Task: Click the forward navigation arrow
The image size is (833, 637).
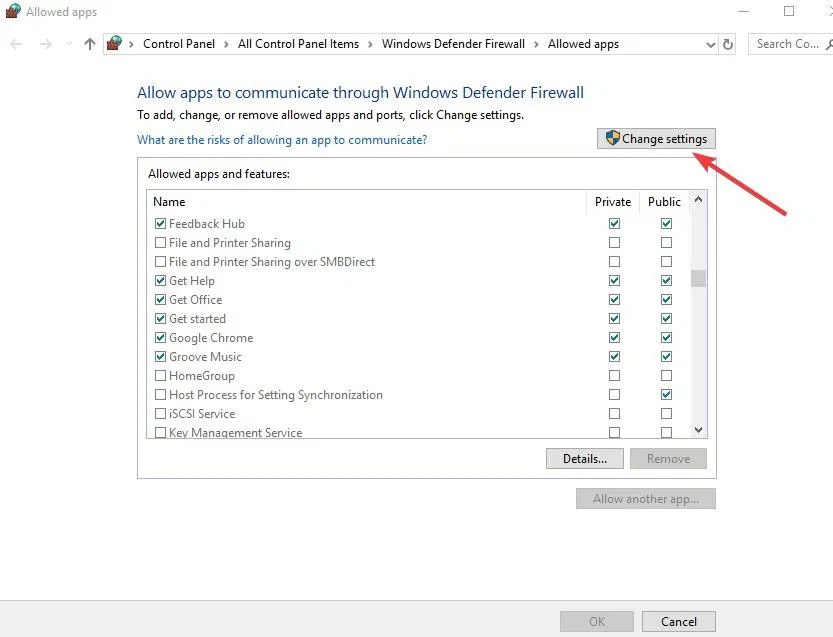Action: click(45, 44)
